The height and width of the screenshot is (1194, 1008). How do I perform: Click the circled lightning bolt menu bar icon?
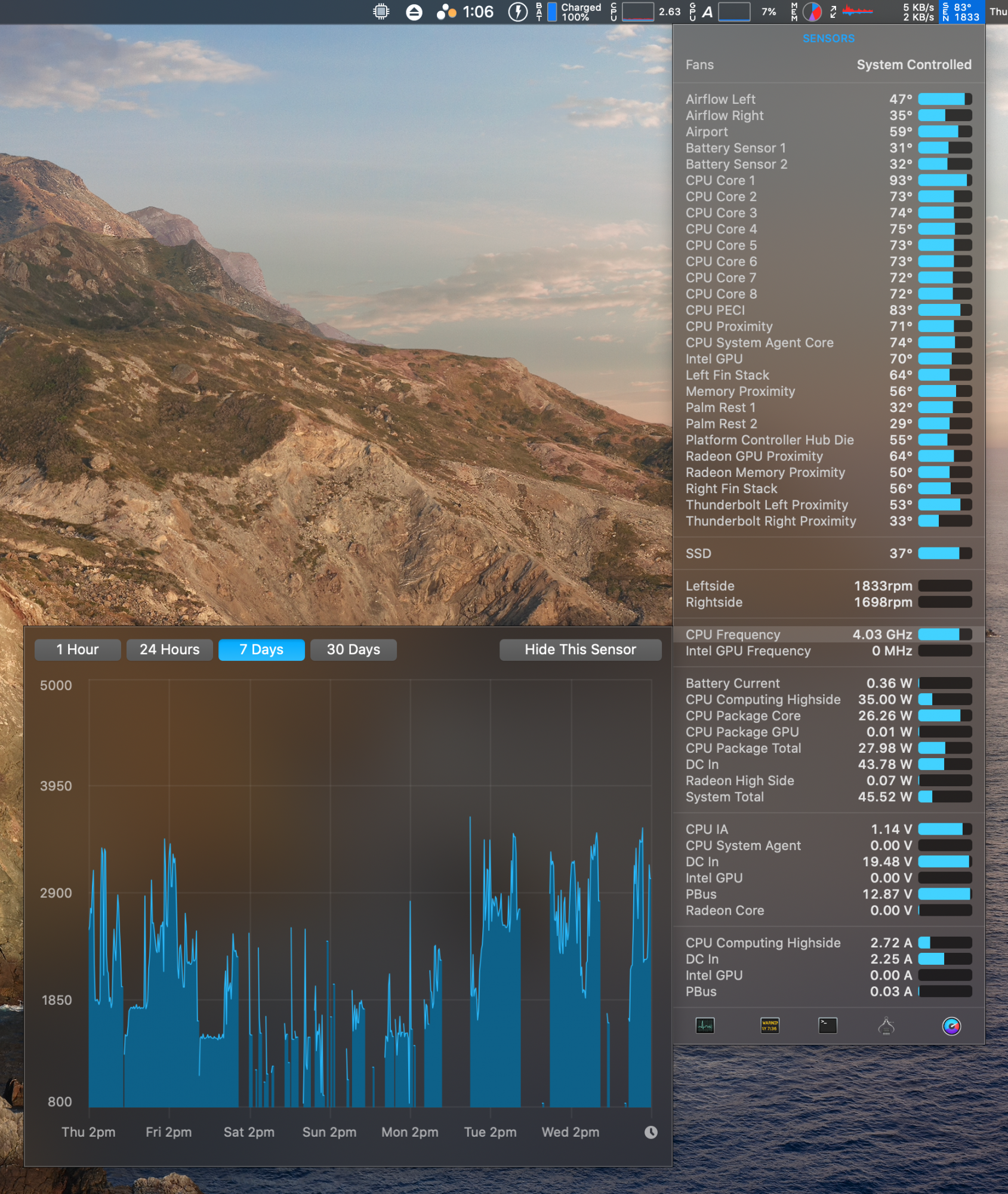click(x=517, y=12)
